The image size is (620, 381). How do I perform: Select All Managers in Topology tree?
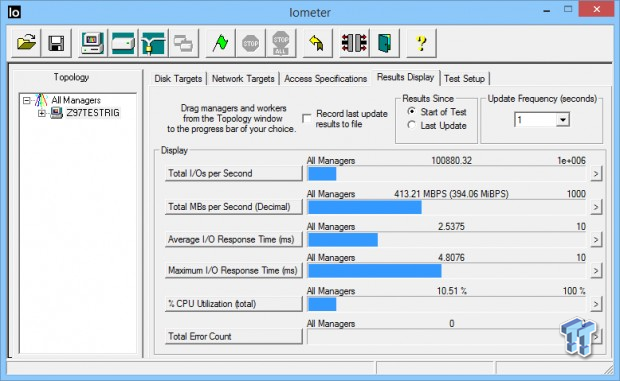point(76,100)
